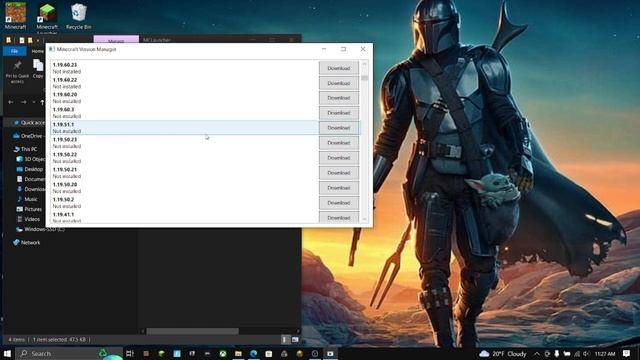This screenshot has height=360, width=640.
Task: Open Task View from the taskbar
Action: pyautogui.click(x=130, y=353)
